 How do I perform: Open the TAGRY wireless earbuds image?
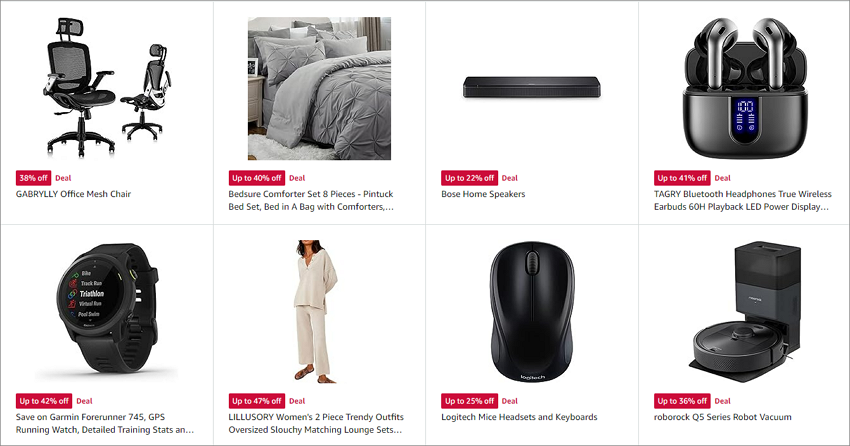click(745, 87)
